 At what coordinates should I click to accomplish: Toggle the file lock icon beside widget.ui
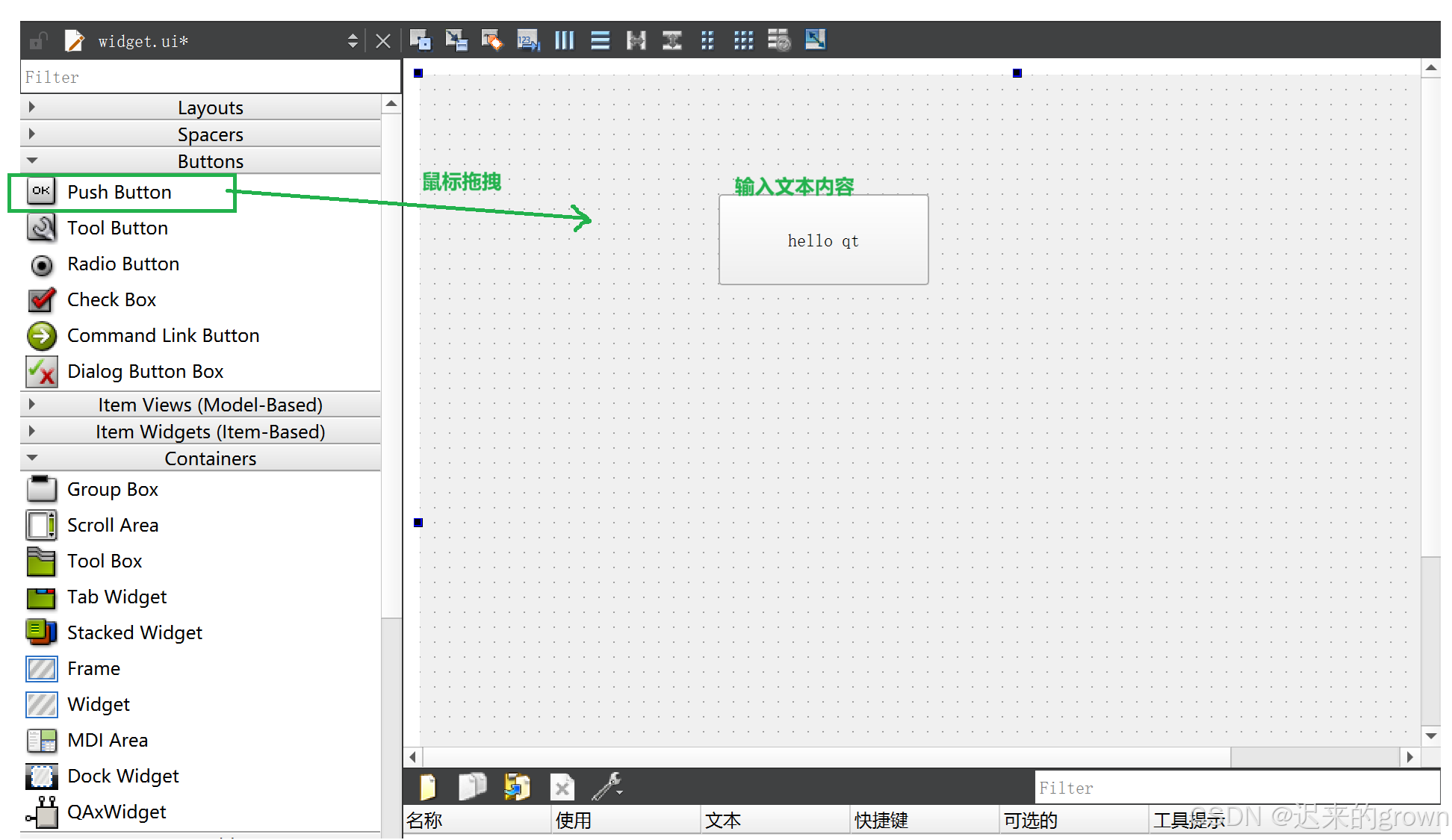click(x=38, y=41)
